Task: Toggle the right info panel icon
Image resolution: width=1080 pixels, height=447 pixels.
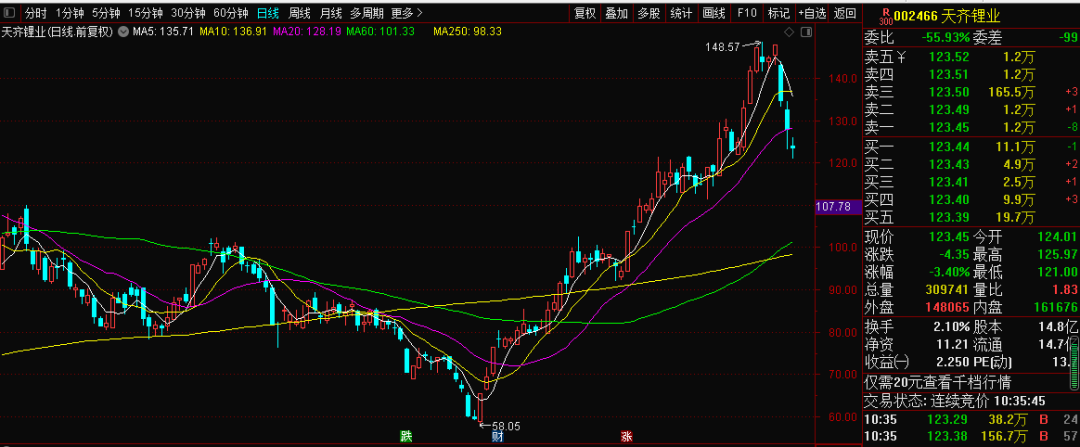Action: coord(805,32)
